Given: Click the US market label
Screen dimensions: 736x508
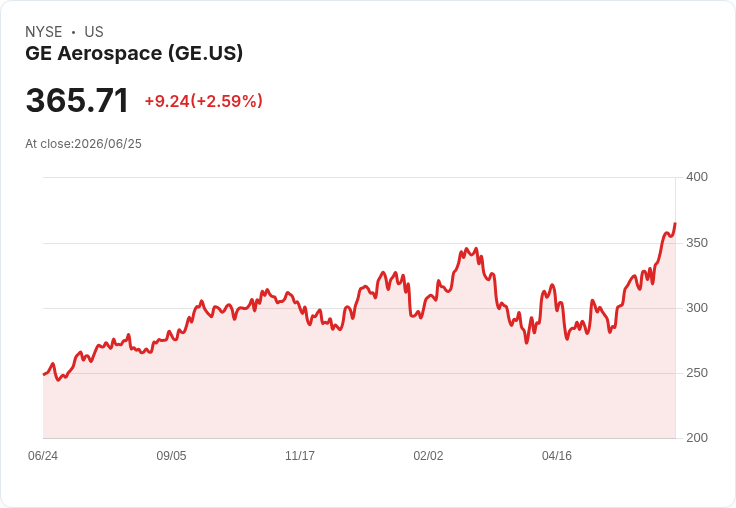Looking at the screenshot, I should click(x=94, y=32).
